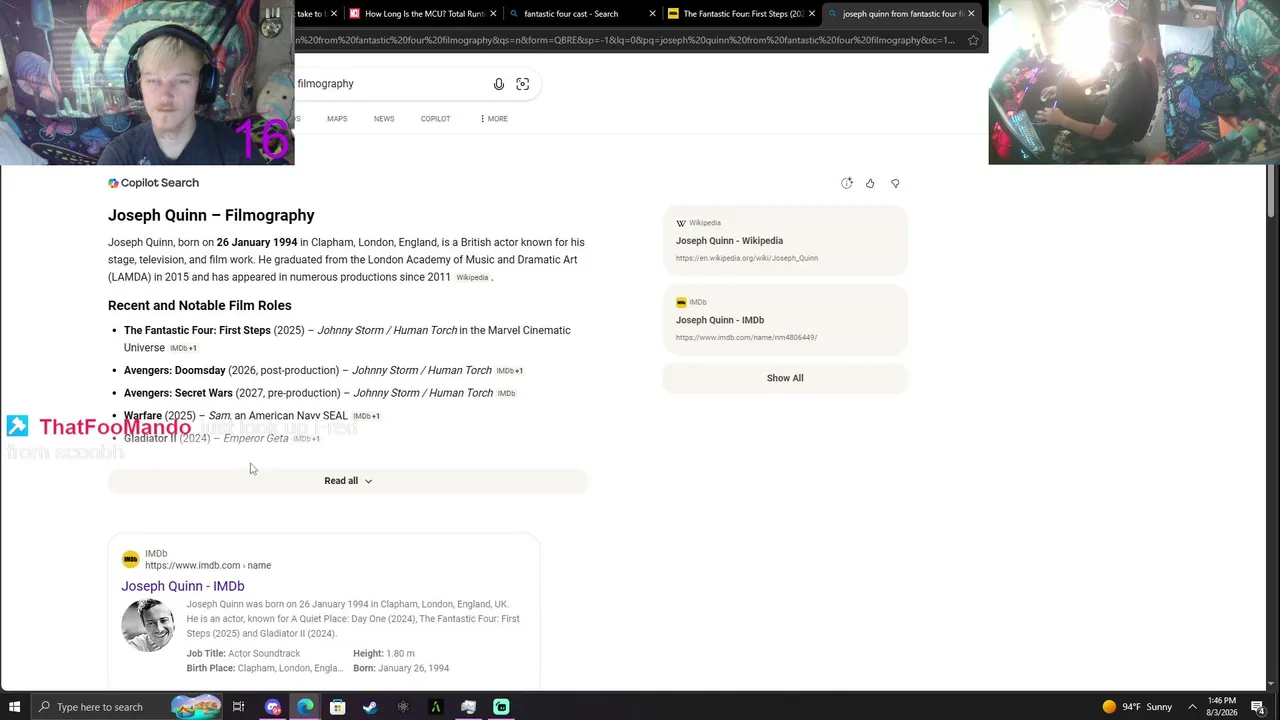This screenshot has height=720, width=1280.
Task: Click Joseph Quinn's profile photo thumbnail
Action: [x=148, y=626]
